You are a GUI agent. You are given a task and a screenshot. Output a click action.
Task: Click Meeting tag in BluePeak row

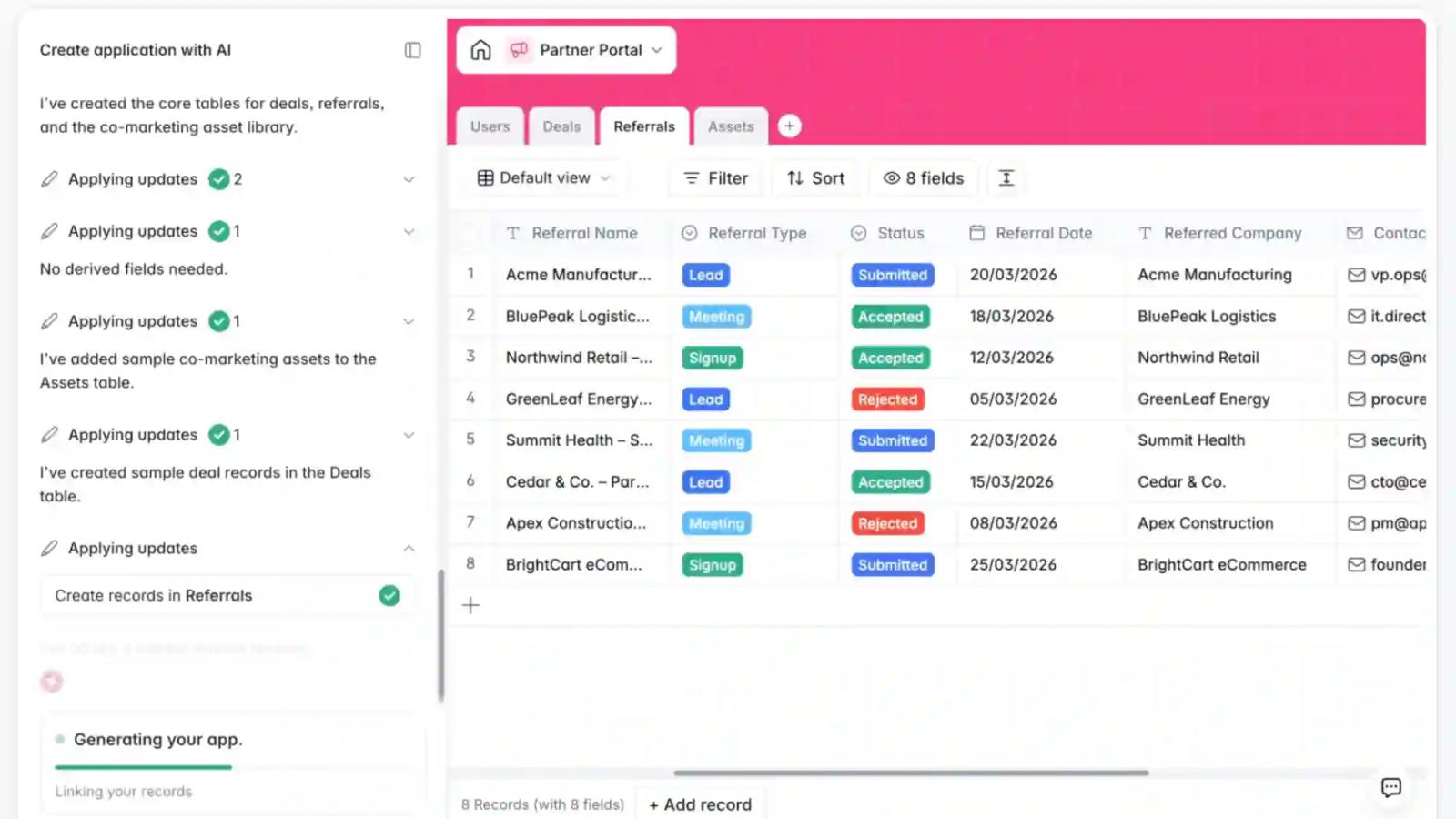click(716, 317)
